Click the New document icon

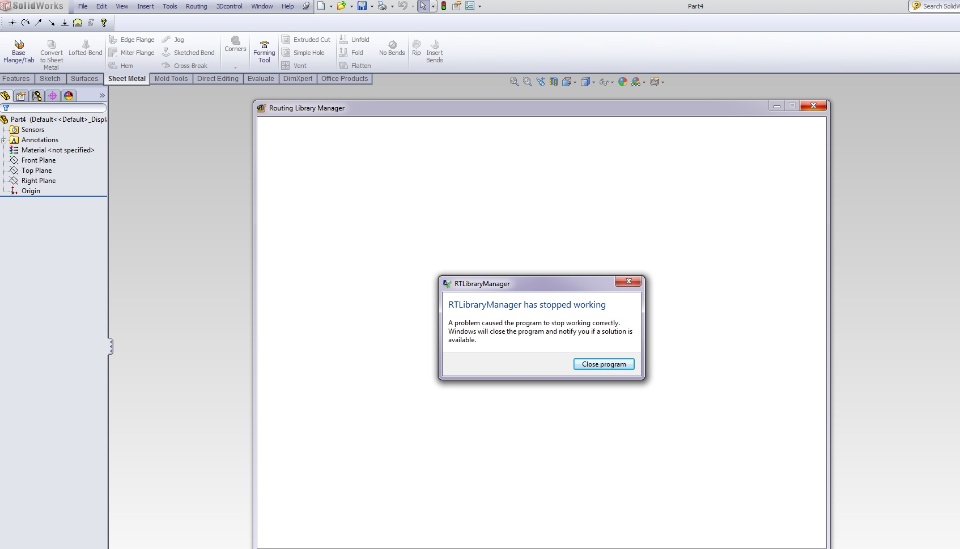tap(321, 6)
